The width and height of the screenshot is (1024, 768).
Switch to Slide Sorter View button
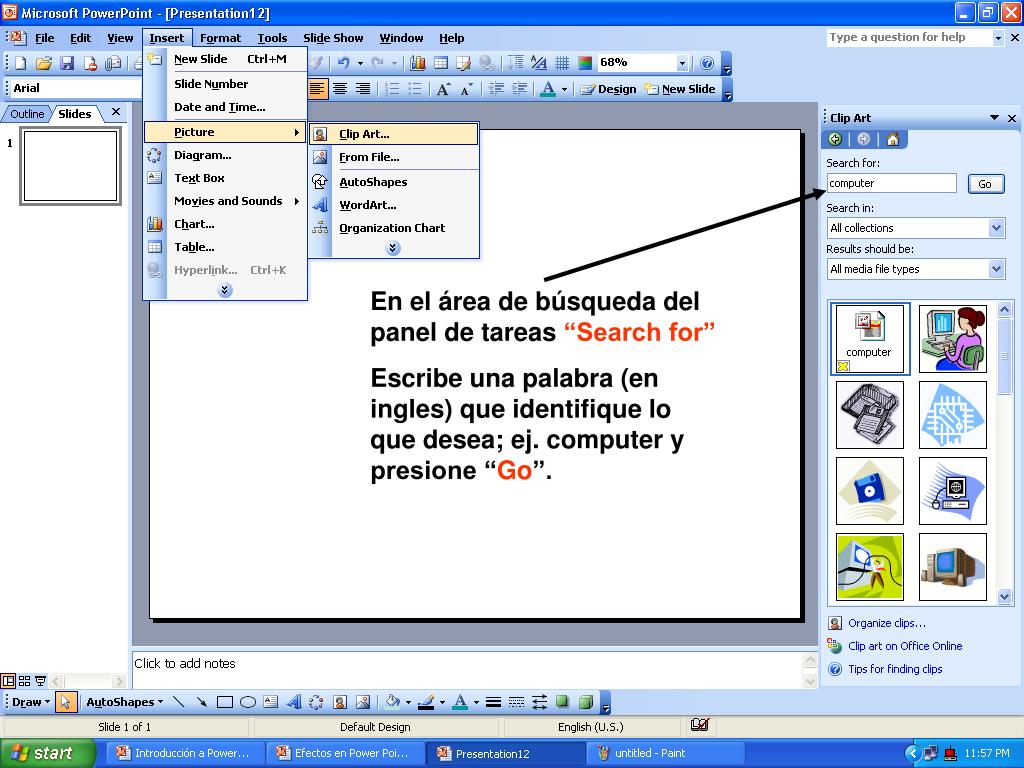coord(24,681)
